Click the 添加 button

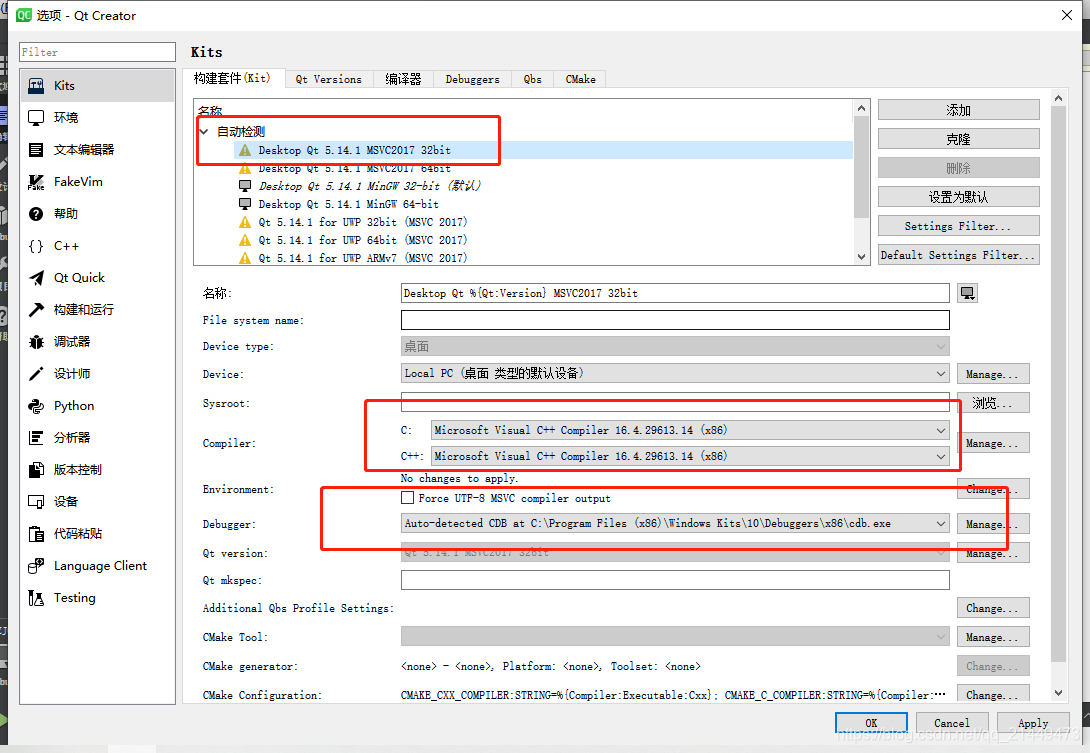(959, 110)
